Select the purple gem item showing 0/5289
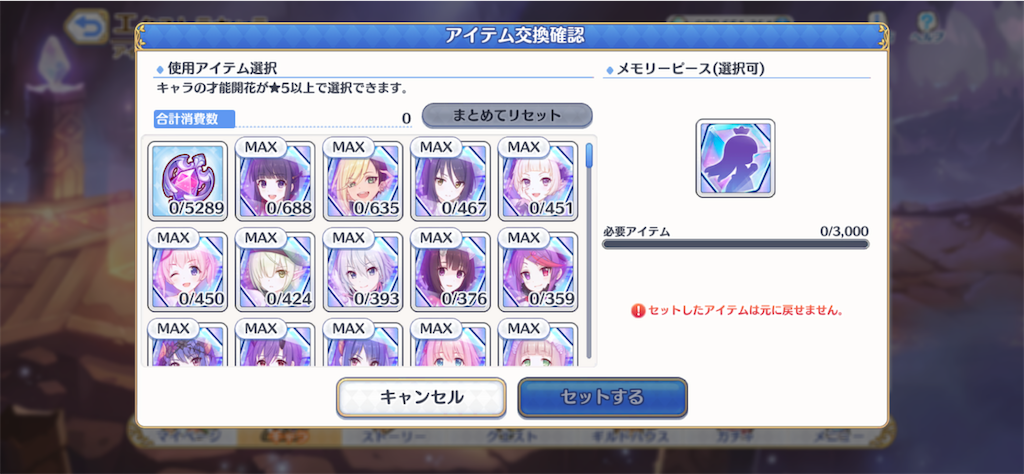This screenshot has width=1024, height=474. click(x=187, y=182)
